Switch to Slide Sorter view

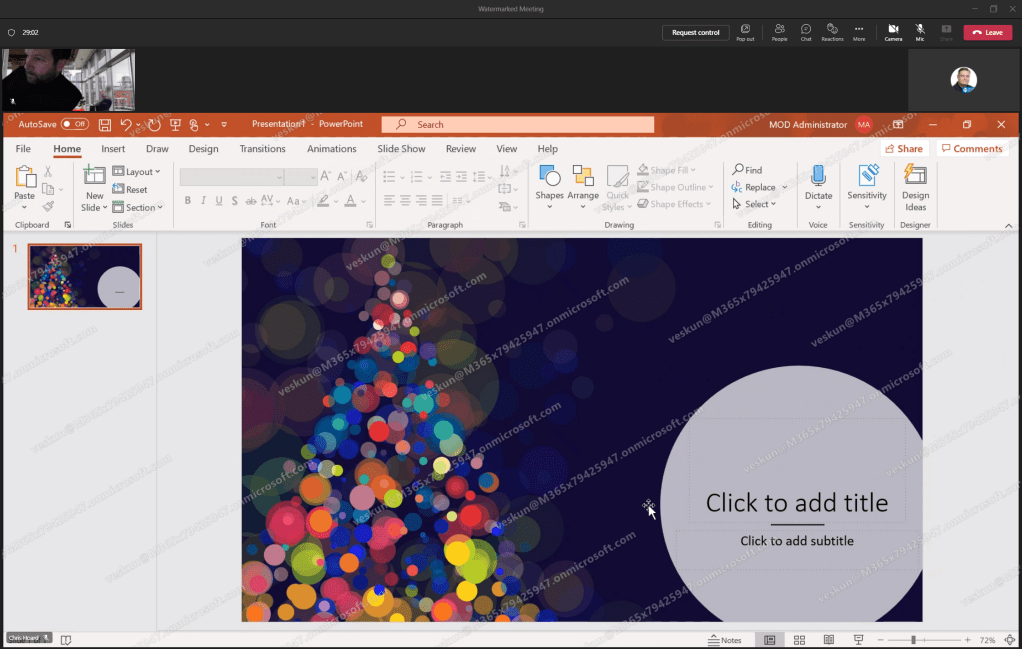[799, 640]
